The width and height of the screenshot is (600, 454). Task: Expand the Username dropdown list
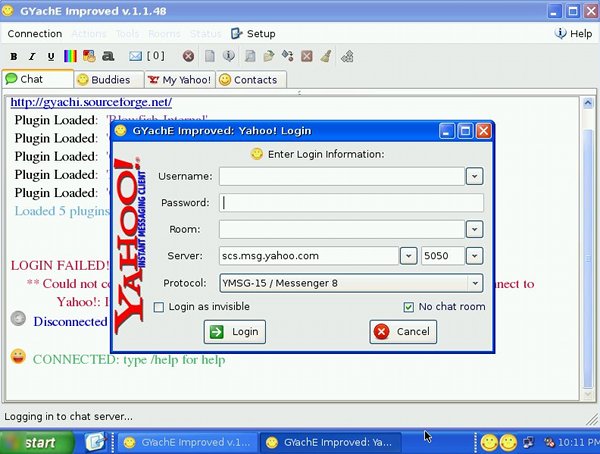pos(474,176)
